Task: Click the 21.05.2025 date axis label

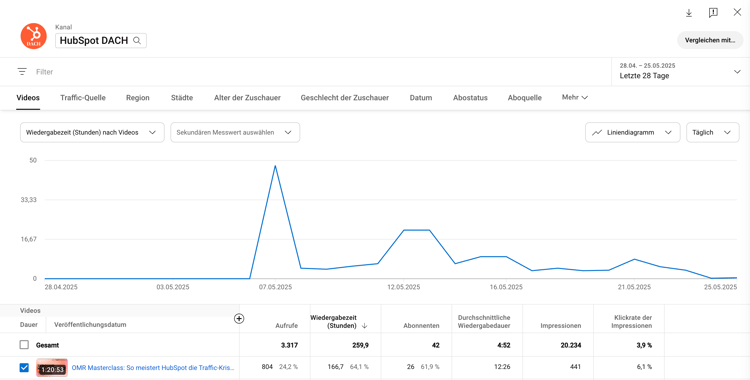Action: click(634, 287)
